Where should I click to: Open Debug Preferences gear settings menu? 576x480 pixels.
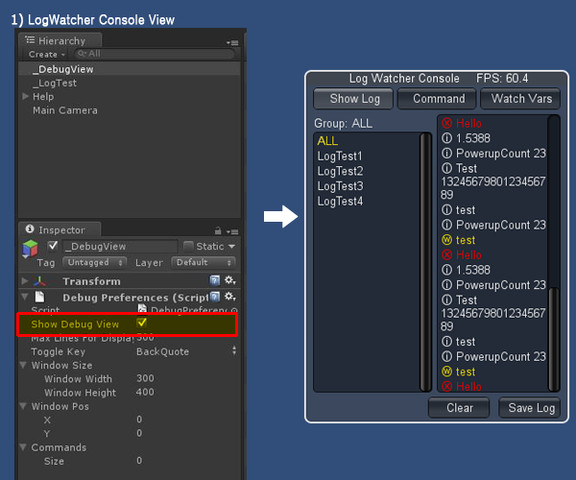[230, 296]
